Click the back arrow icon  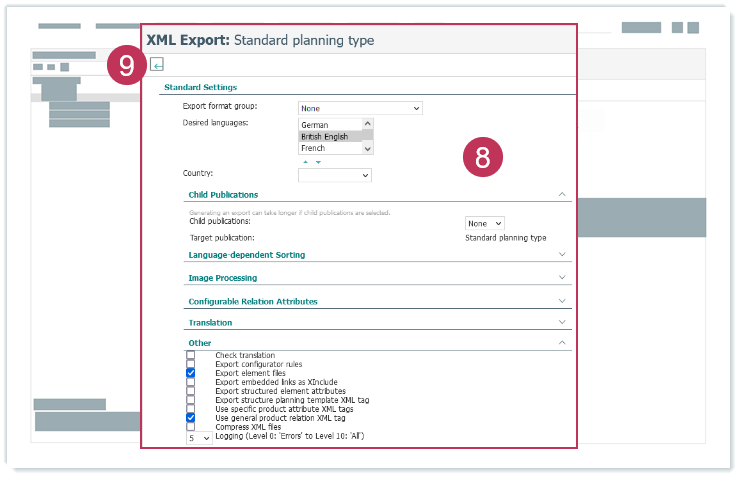157,65
